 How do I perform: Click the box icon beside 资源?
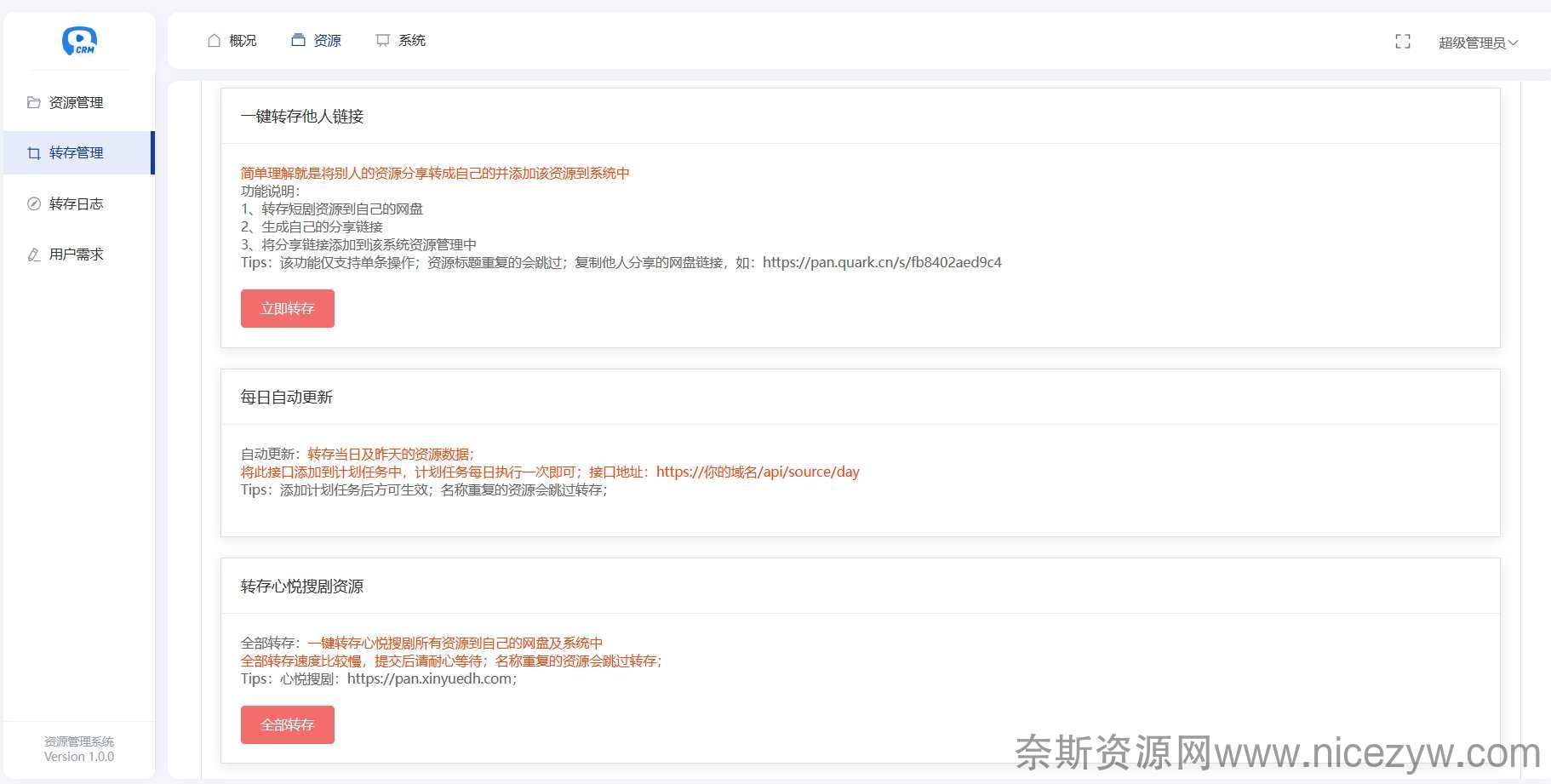click(298, 40)
